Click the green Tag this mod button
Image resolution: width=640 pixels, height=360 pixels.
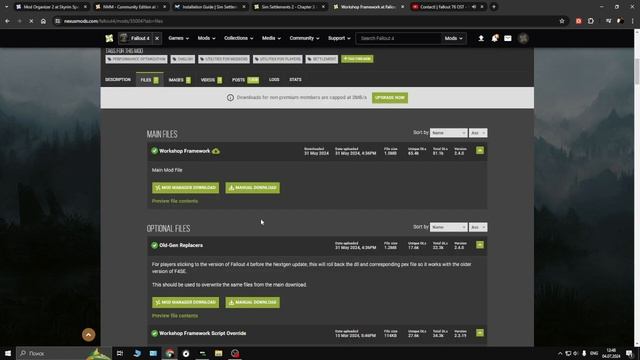(357, 59)
